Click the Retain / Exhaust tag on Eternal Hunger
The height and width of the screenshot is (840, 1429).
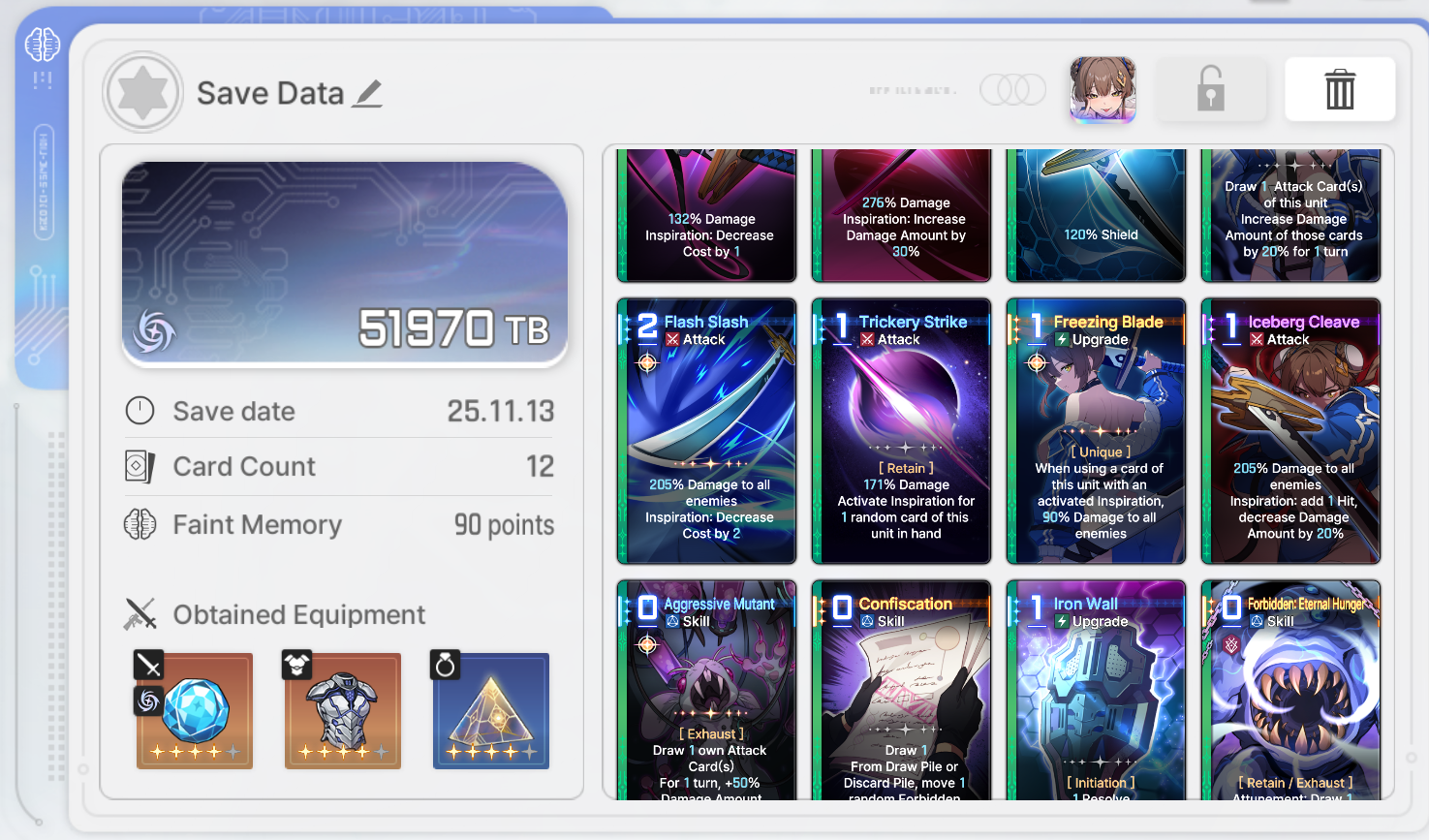(1295, 783)
